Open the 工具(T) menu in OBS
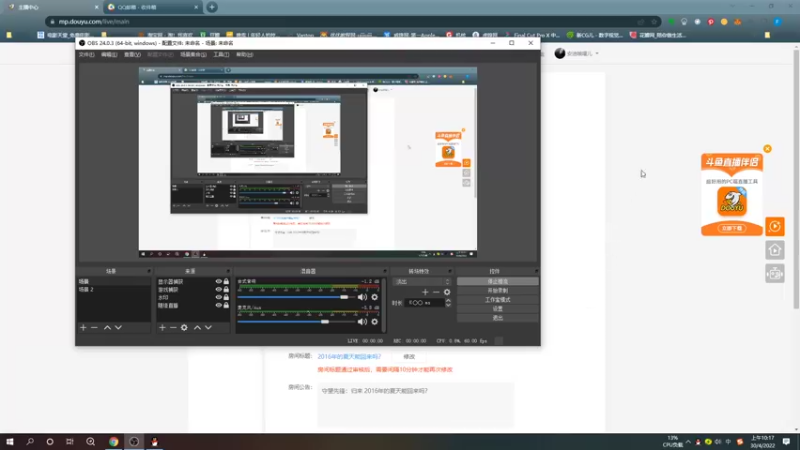 tap(221, 55)
